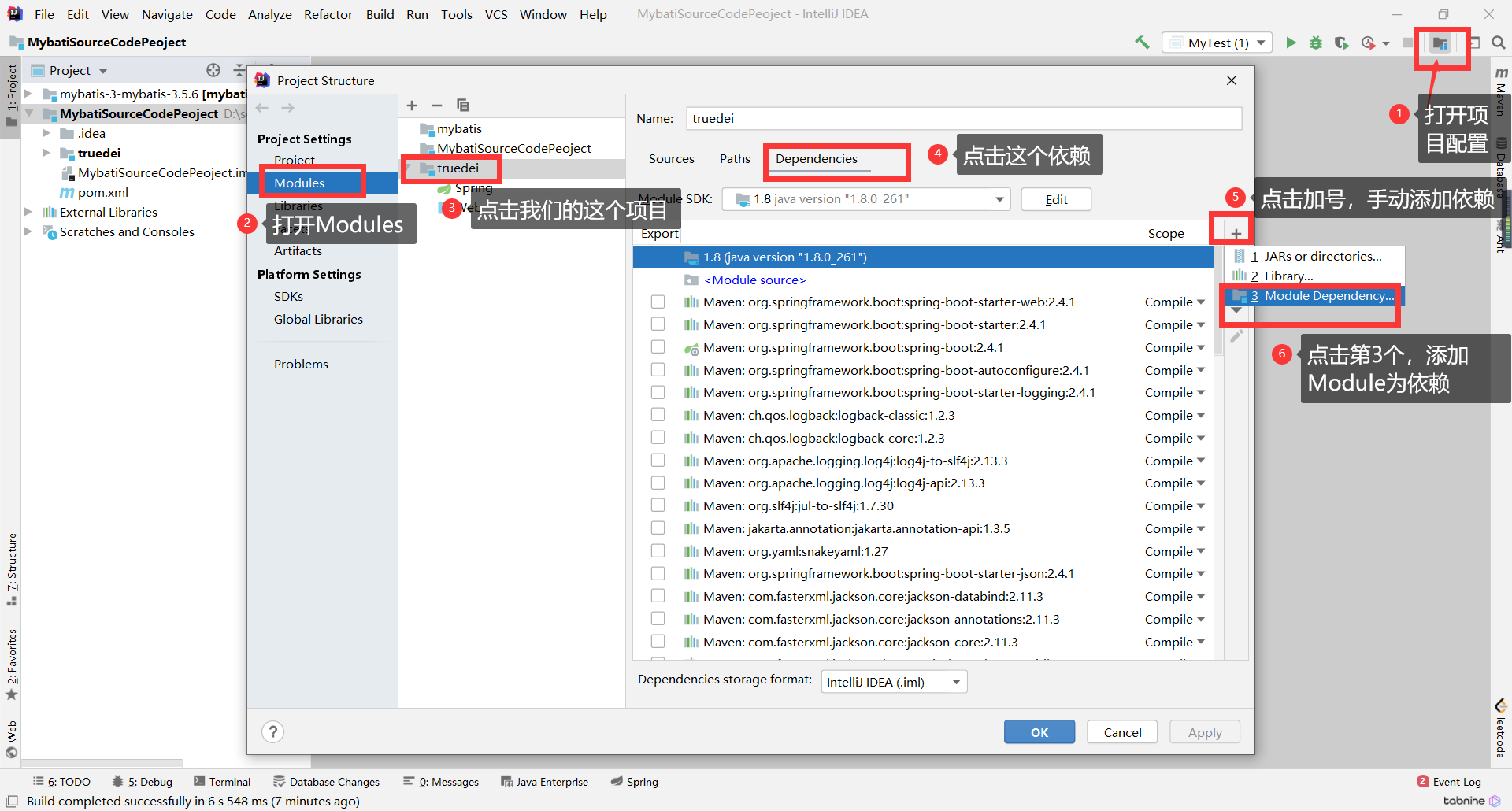Copy the selected module icon
The image size is (1512, 811).
pos(463,106)
